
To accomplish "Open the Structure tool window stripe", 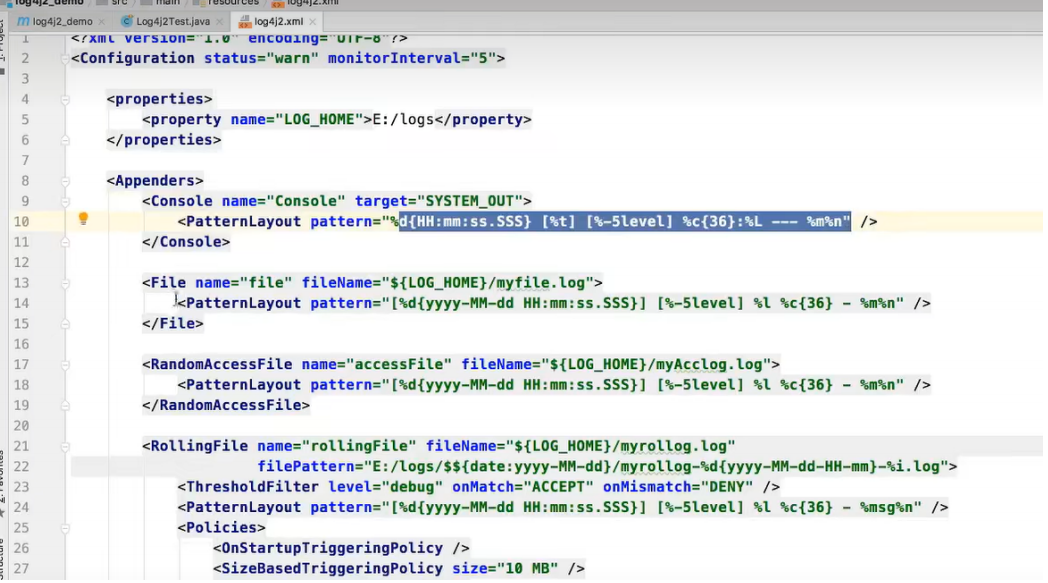I will click(x=2, y=560).
